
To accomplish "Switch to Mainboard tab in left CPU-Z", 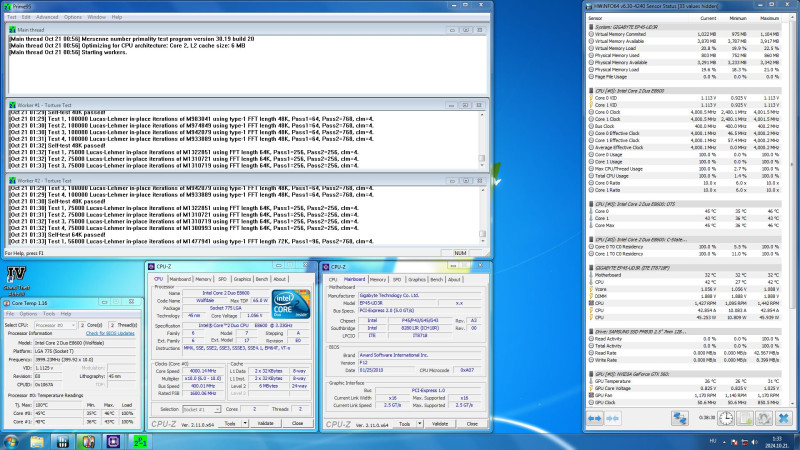I will (180, 279).
